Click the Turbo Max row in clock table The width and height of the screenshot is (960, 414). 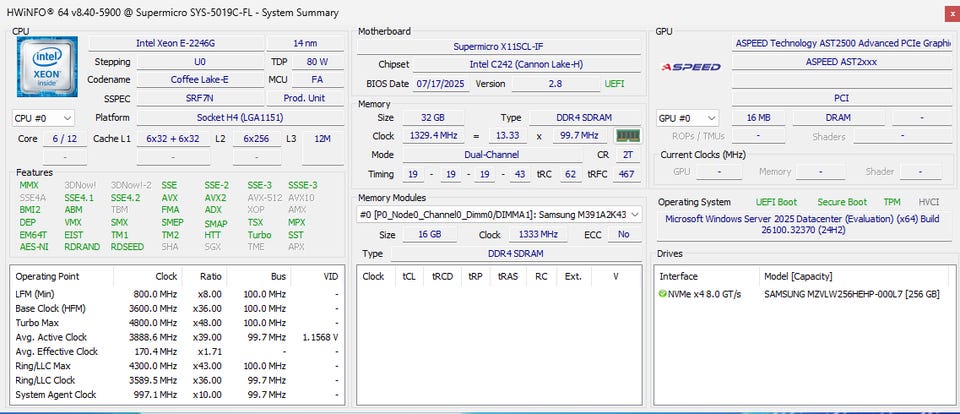(37, 323)
